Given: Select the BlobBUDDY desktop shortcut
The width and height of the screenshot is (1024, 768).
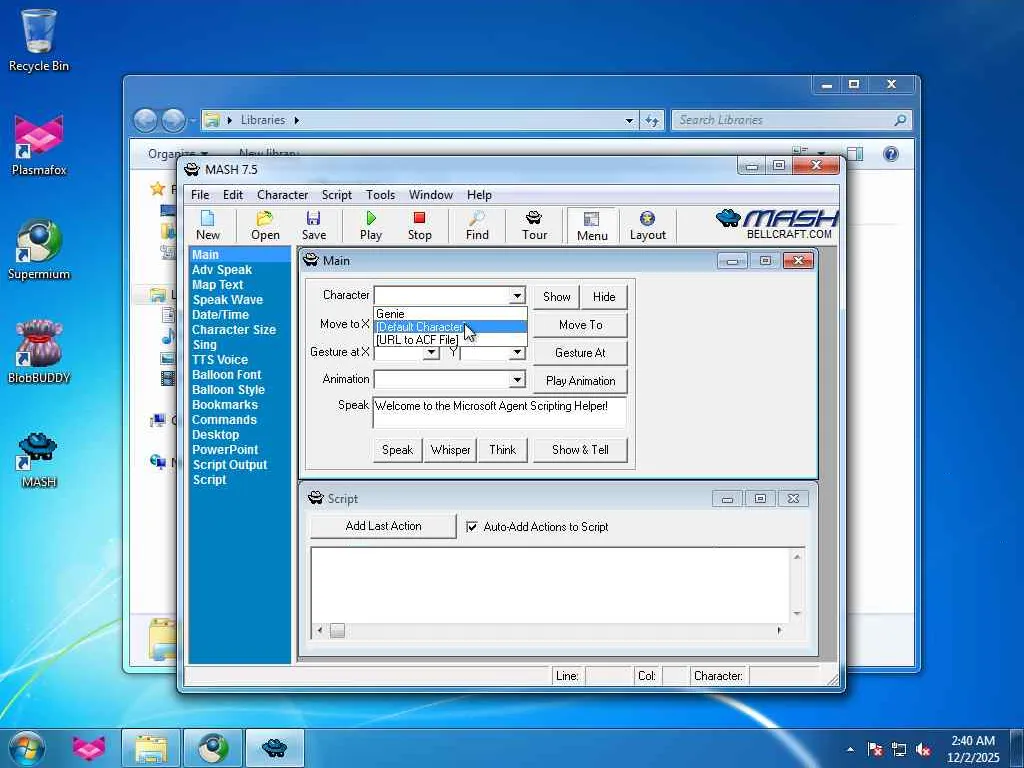Looking at the screenshot, I should pyautogui.click(x=39, y=353).
